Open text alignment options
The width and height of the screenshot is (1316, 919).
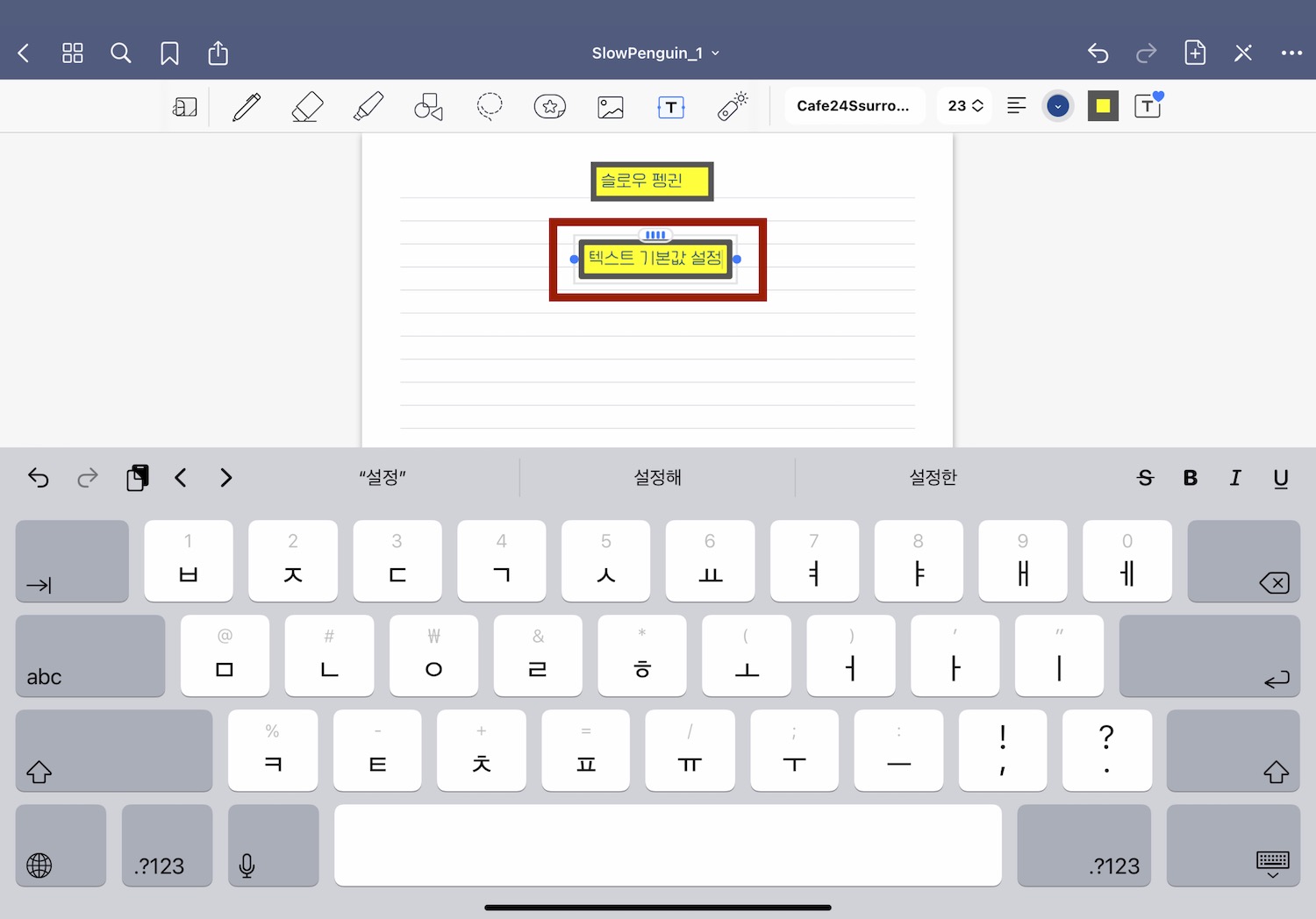[x=1016, y=106]
